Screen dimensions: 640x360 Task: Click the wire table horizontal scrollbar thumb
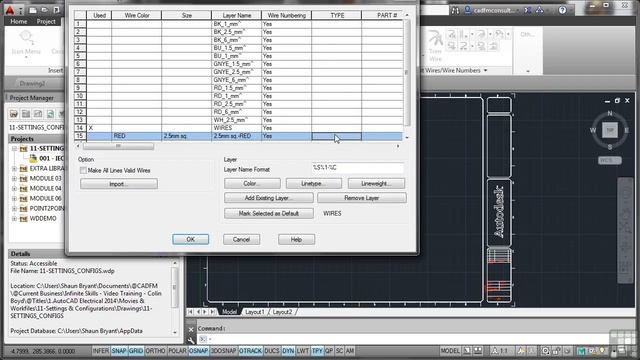coord(118,146)
